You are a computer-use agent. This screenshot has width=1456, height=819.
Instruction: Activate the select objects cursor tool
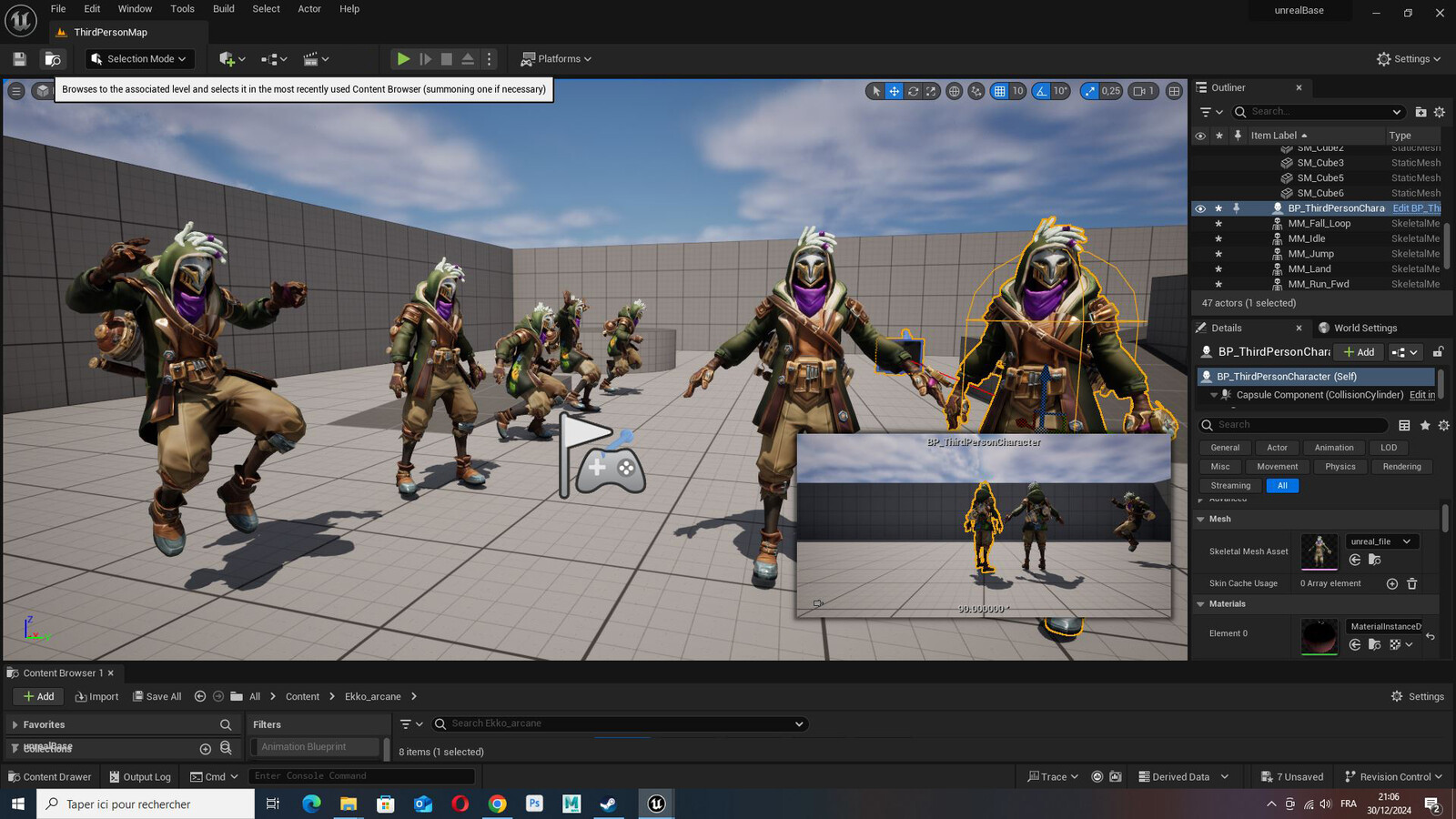[x=876, y=91]
